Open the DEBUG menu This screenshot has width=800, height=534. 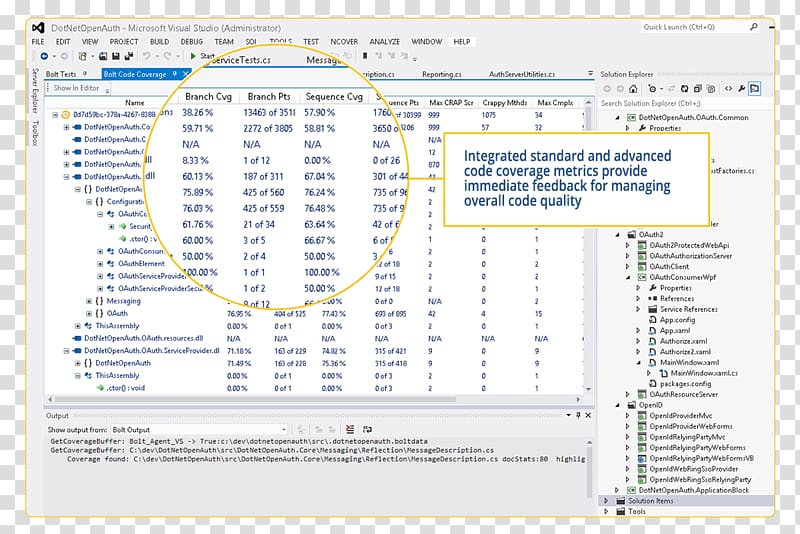(191, 41)
